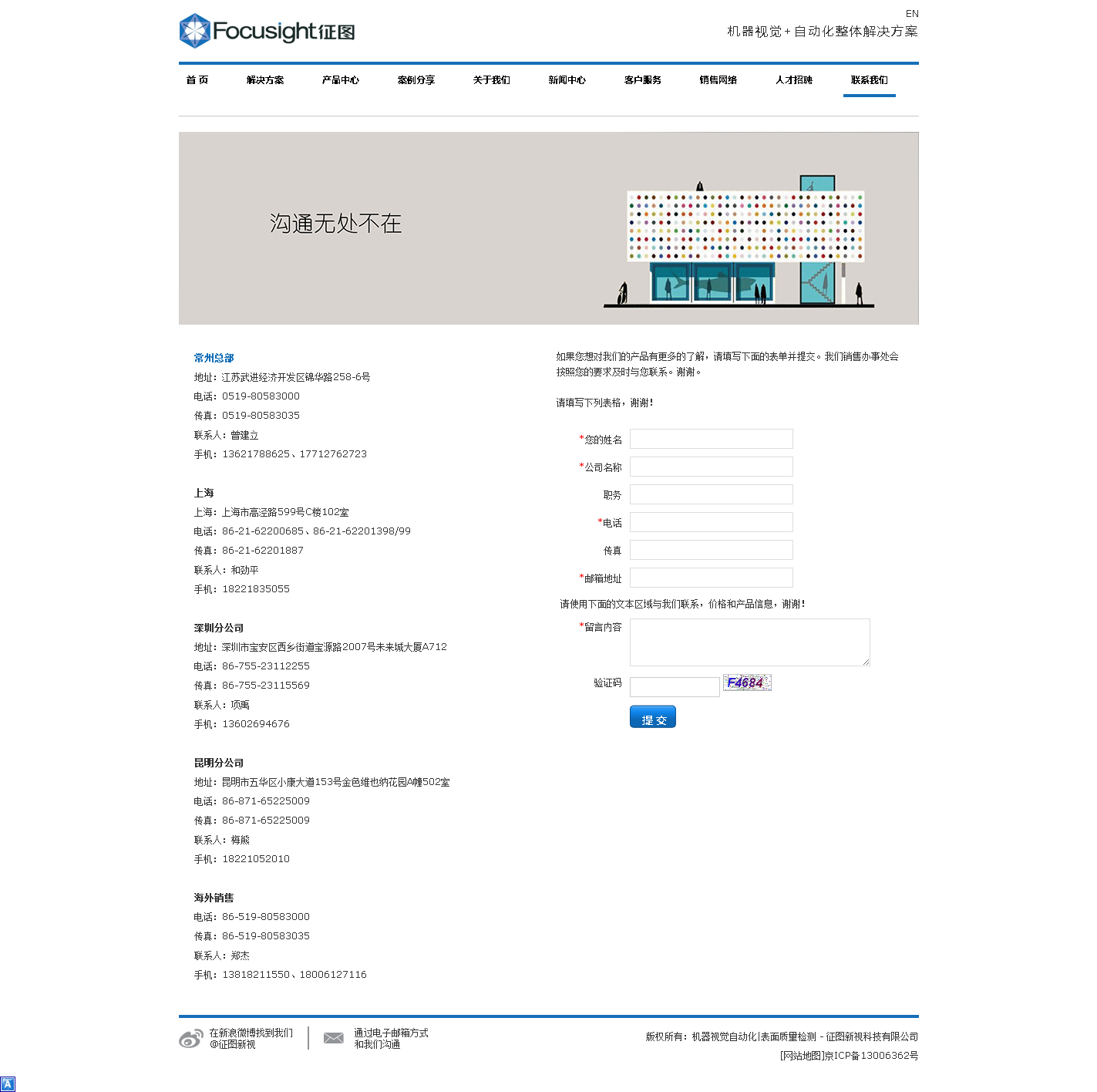The image size is (1097, 1092).
Task: Click the small A icon at bottom-left corner
Action: (x=8, y=1084)
